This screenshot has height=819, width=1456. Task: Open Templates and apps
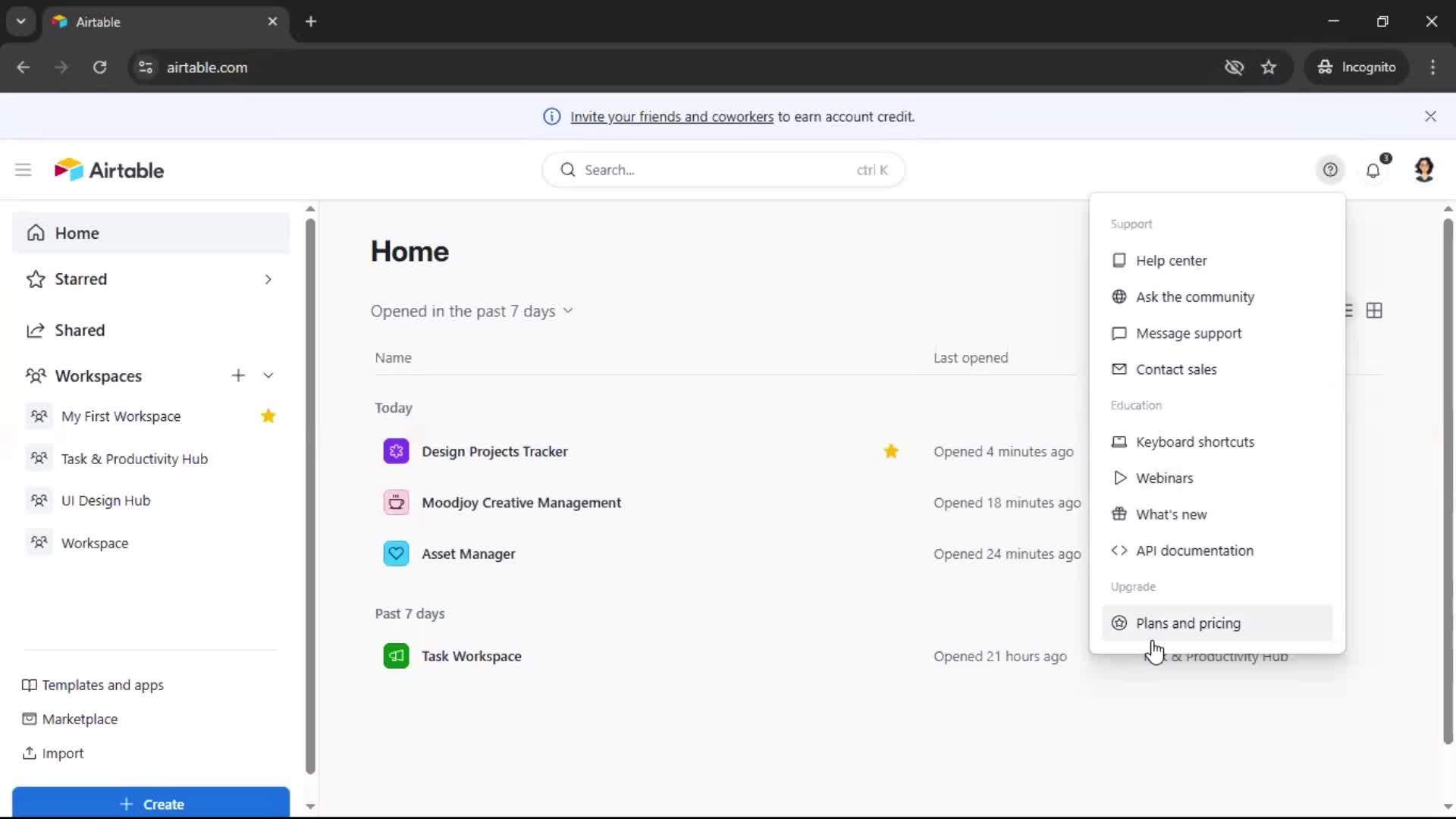(93, 685)
